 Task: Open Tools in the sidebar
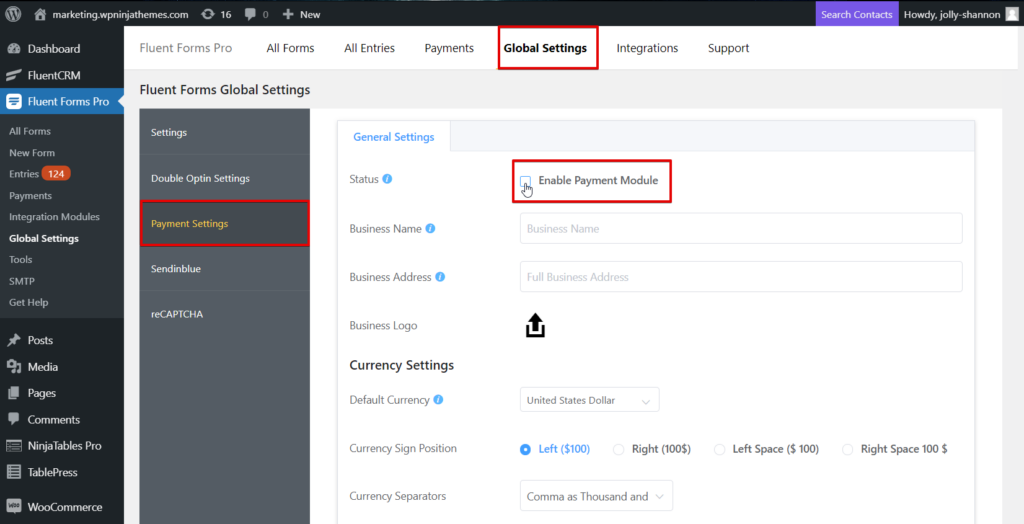(x=20, y=259)
